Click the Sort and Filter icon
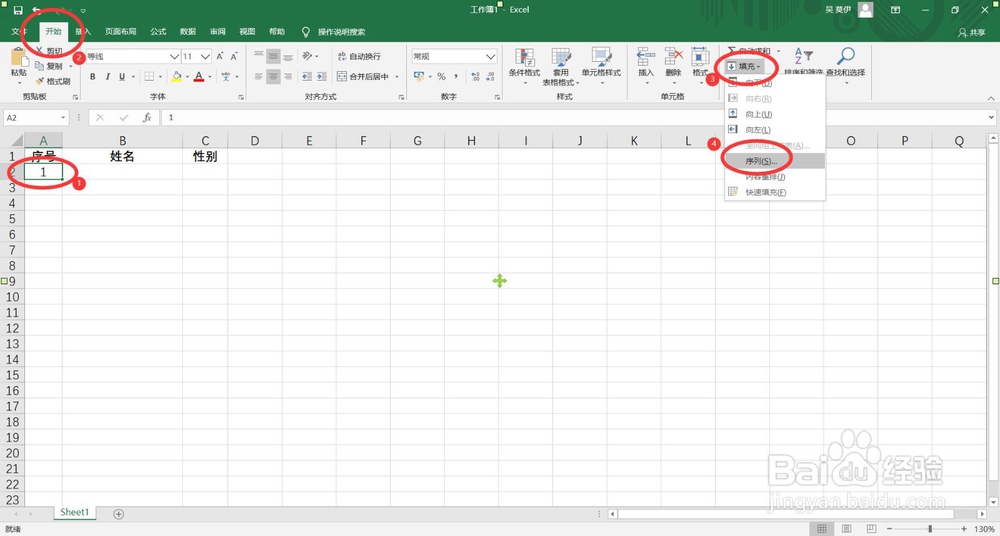The height and width of the screenshot is (536, 1000). coord(804,56)
